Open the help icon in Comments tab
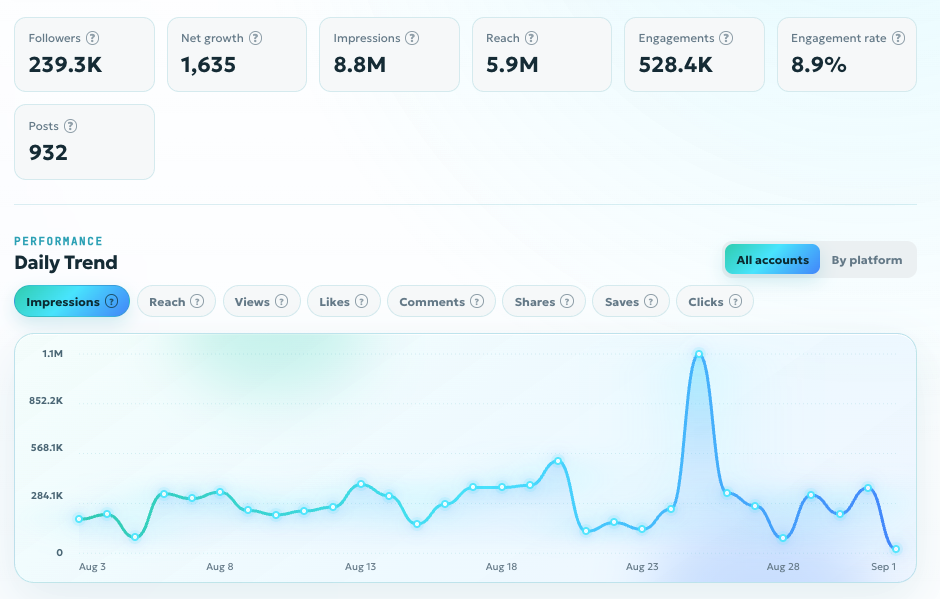The image size is (940, 599). (x=477, y=301)
